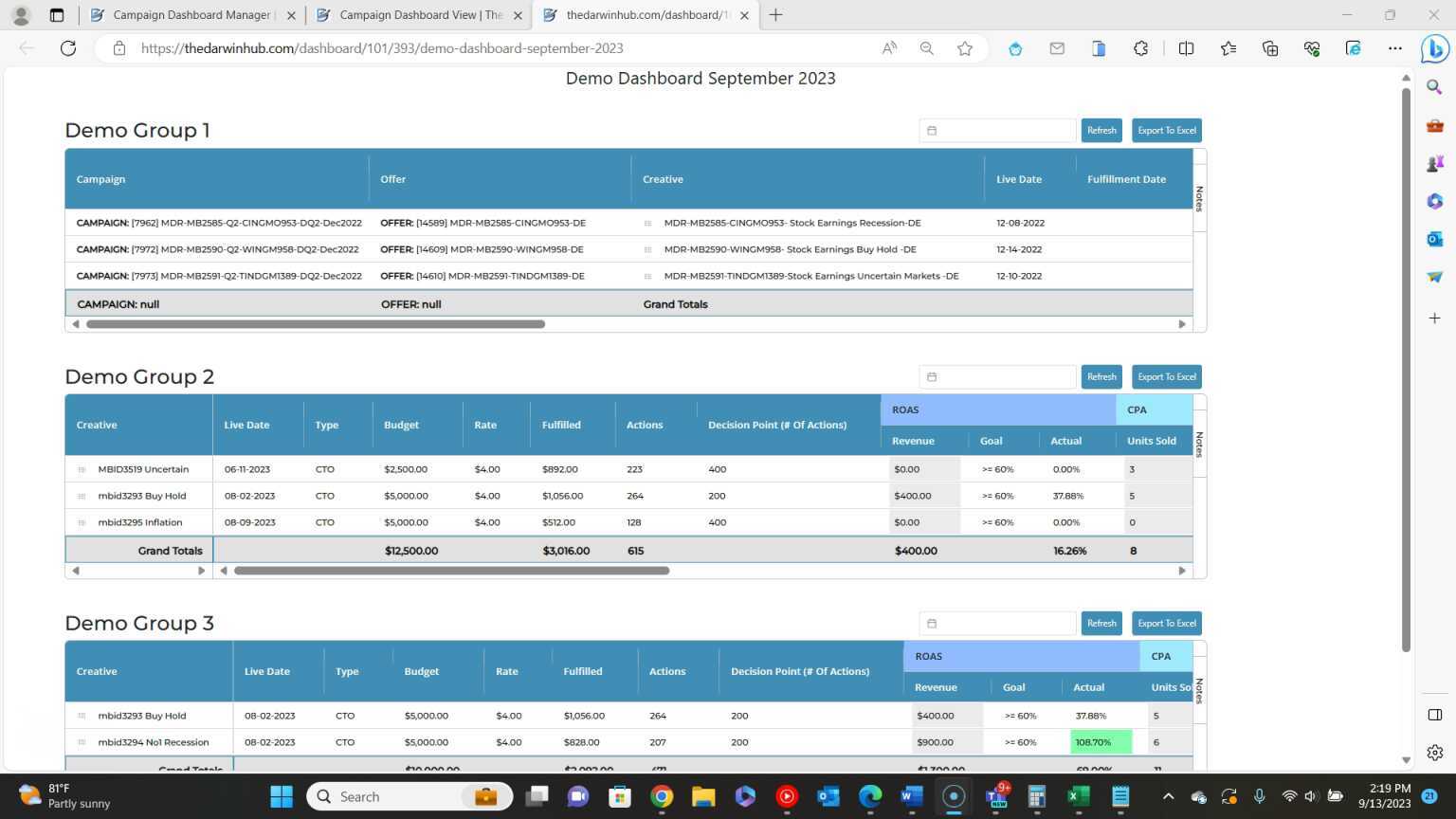
Task: Click drag handle for mbid3294 No1 Recession row
Action: click(82, 742)
